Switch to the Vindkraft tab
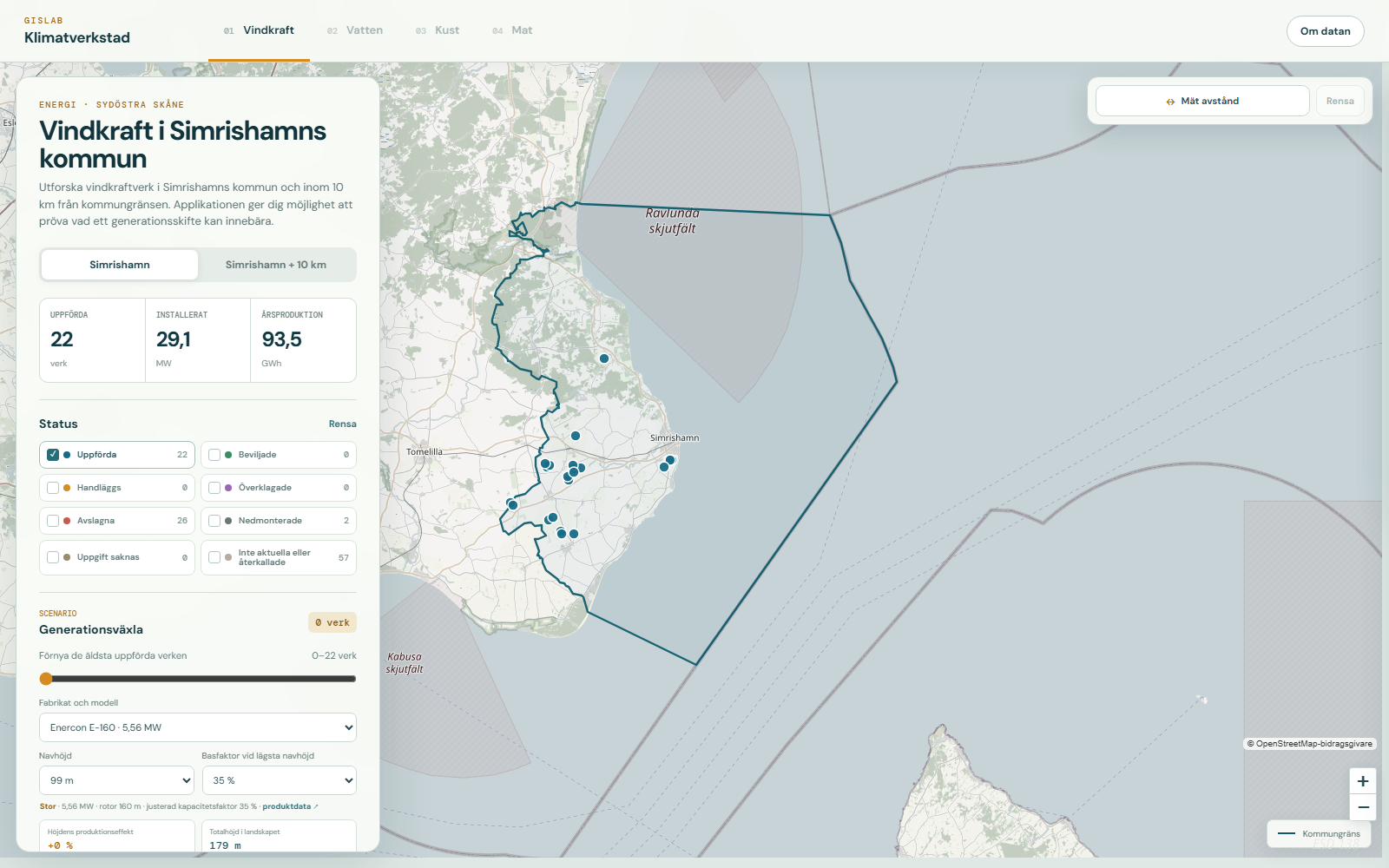The height and width of the screenshot is (868, 1389). [259, 30]
